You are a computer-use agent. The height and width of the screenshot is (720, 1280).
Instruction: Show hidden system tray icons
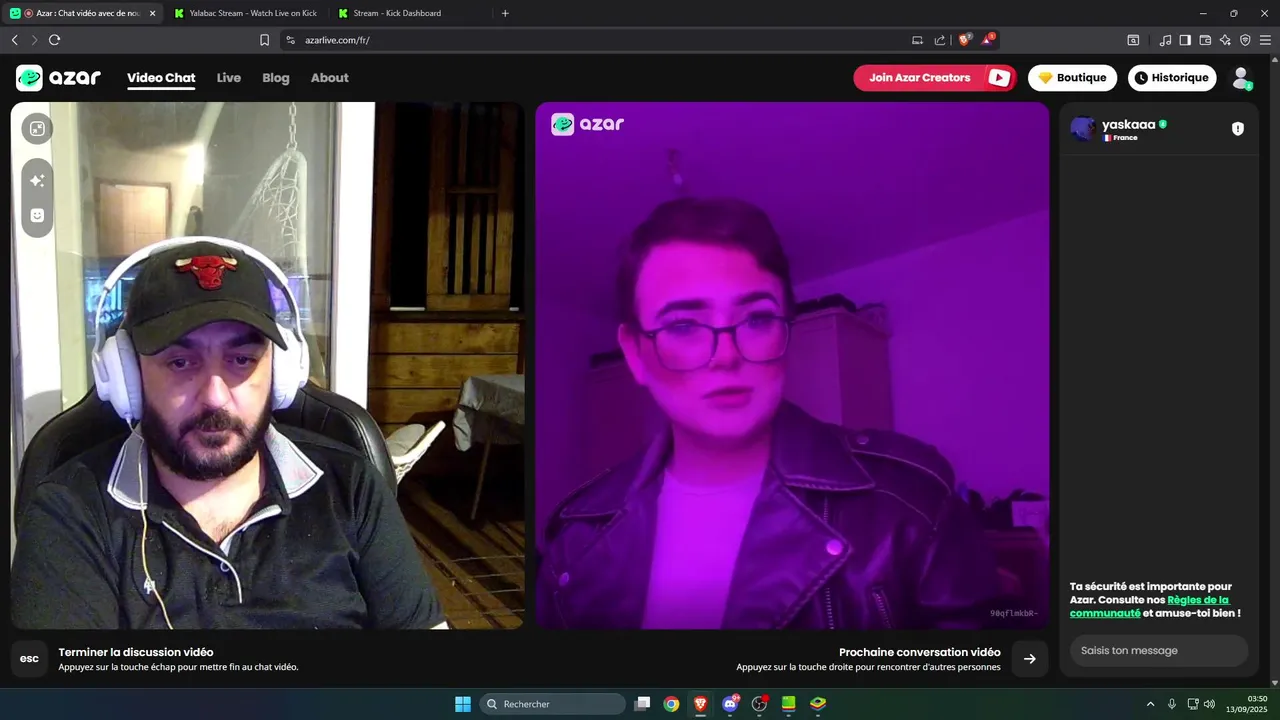[x=1150, y=704]
